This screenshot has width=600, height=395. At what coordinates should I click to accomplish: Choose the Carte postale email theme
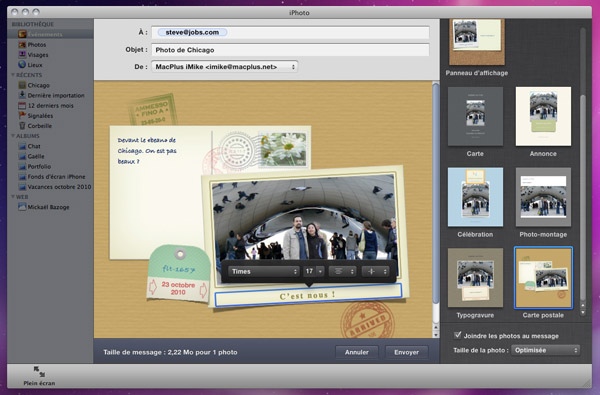tap(543, 277)
